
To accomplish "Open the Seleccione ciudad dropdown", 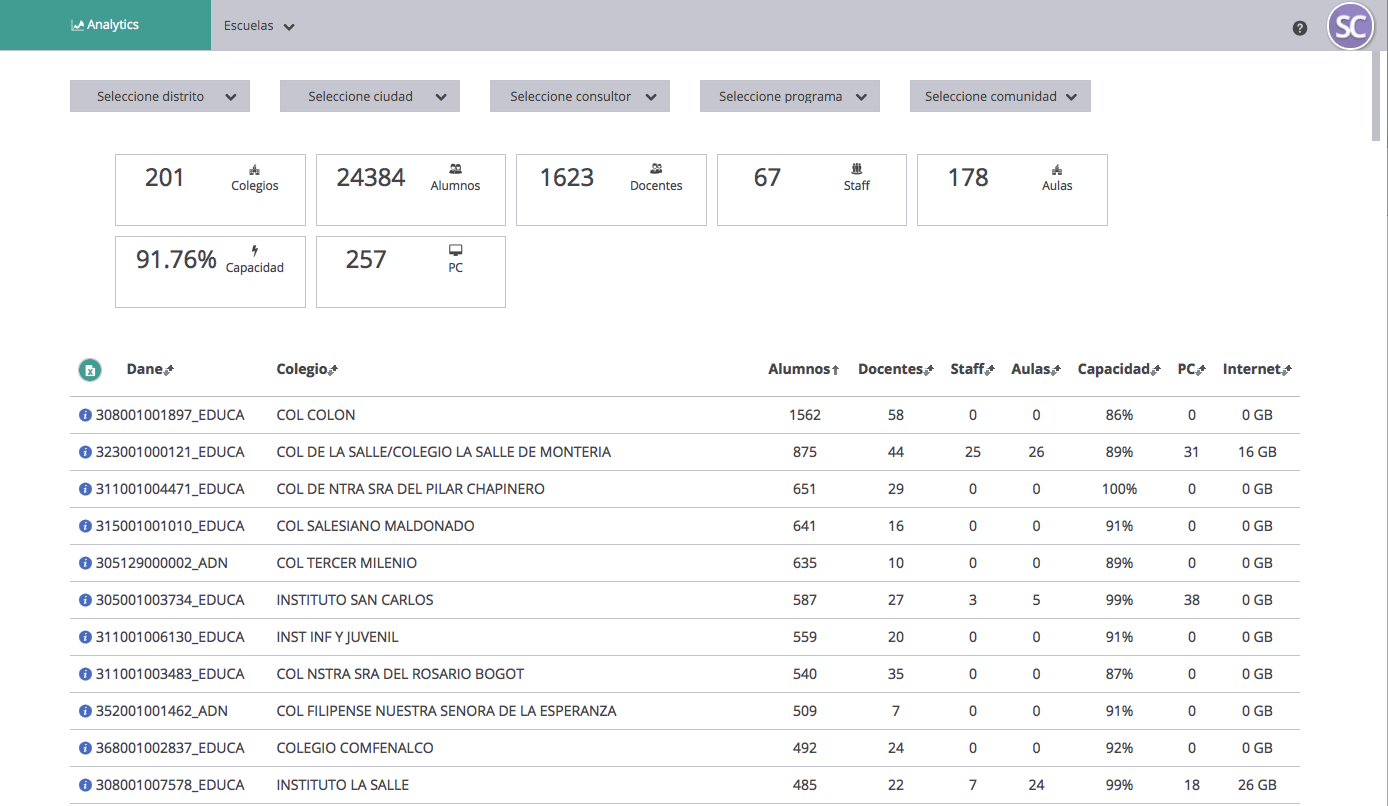I will 370,97.
